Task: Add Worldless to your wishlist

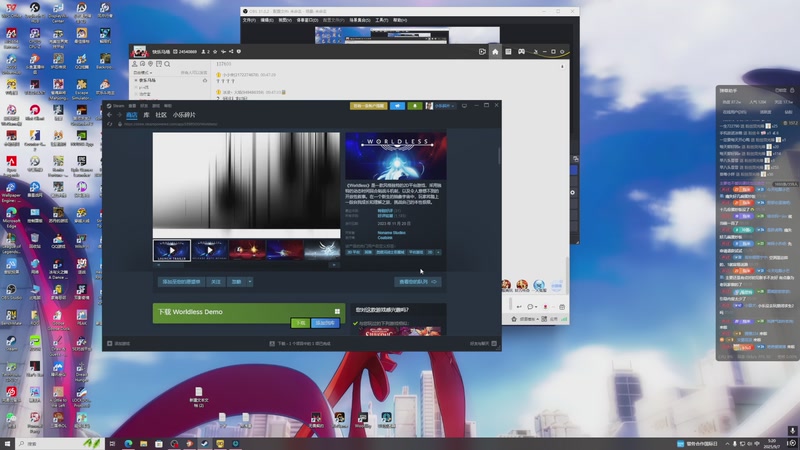Action: (x=181, y=282)
